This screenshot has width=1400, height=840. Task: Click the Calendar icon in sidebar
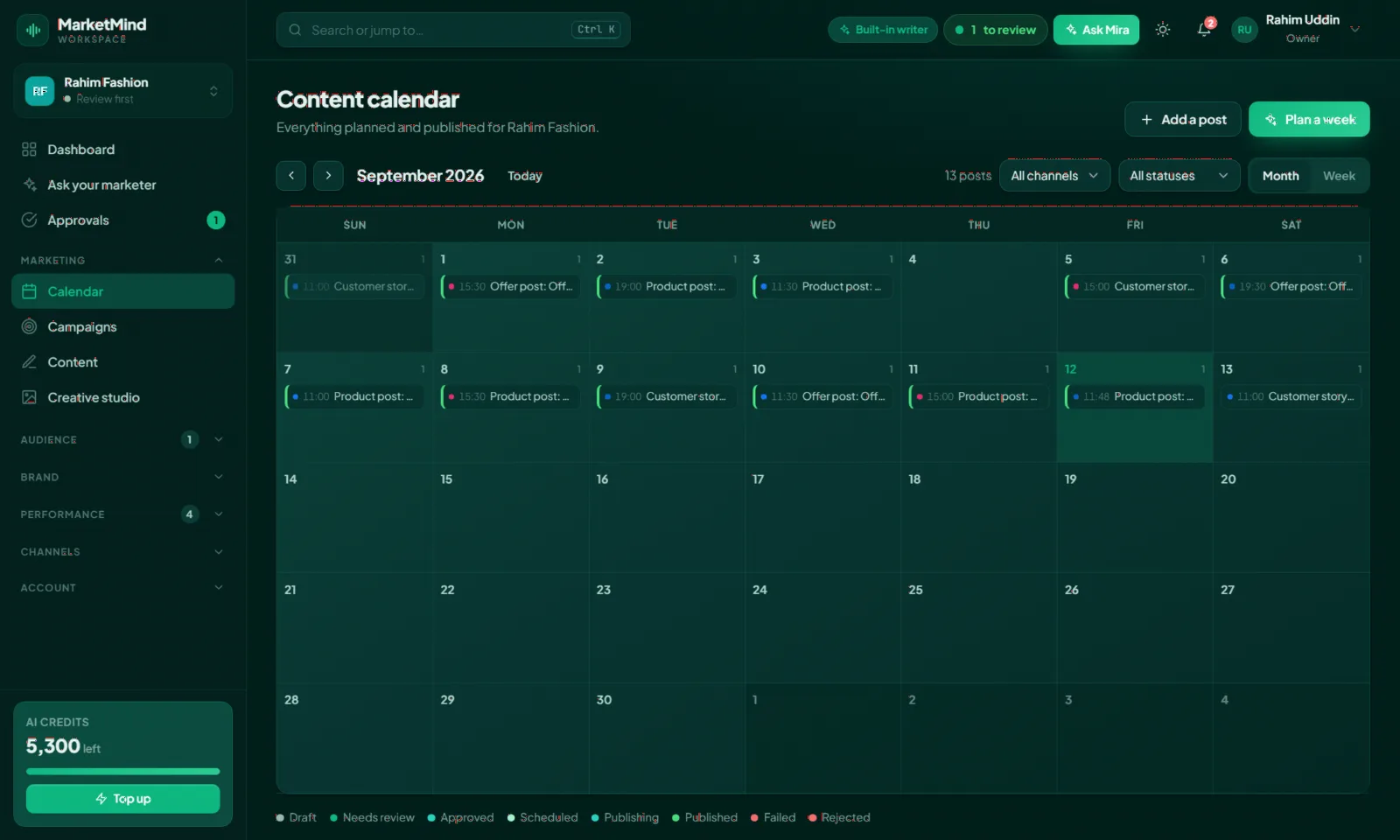(x=29, y=291)
